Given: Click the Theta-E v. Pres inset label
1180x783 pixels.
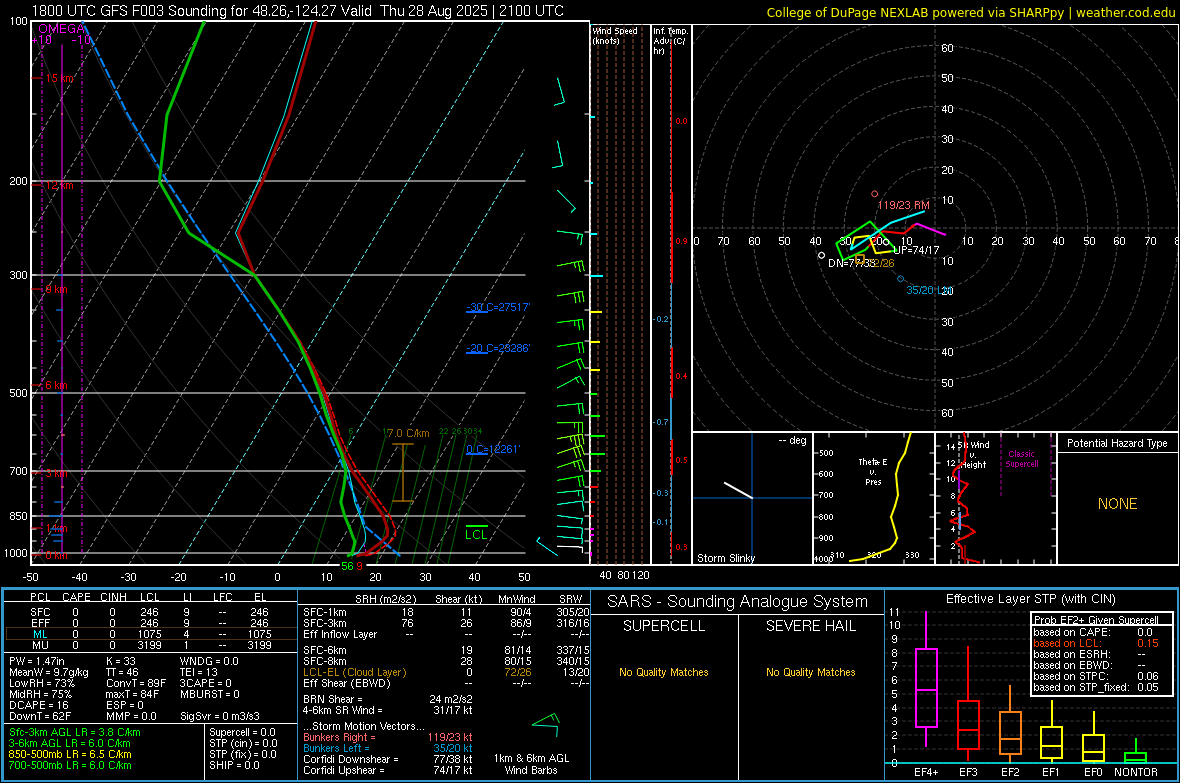Looking at the screenshot, I should click(873, 471).
